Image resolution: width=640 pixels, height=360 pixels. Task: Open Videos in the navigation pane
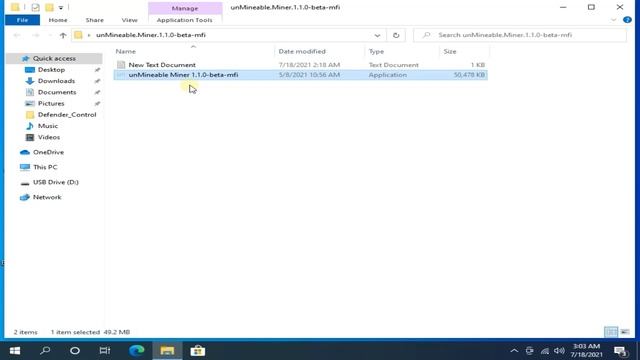[x=49, y=137]
